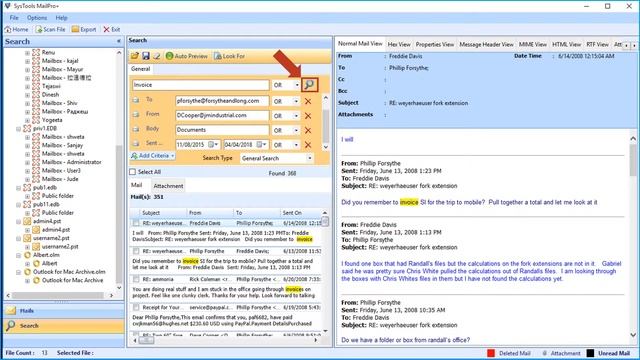Screen dimensions: 640x360
Task: Select the Albert.olm file icon
Action: coord(27,255)
